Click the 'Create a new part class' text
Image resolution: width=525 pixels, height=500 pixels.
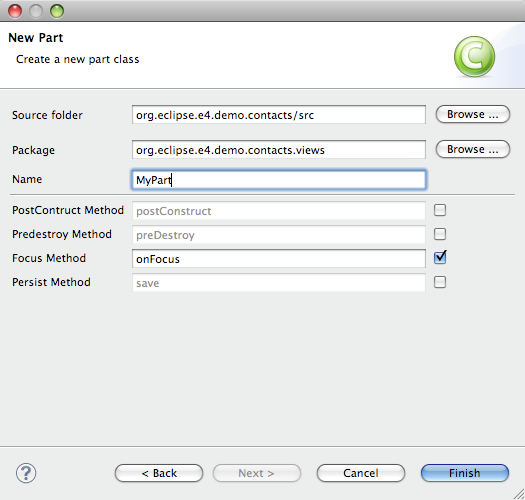point(77,59)
